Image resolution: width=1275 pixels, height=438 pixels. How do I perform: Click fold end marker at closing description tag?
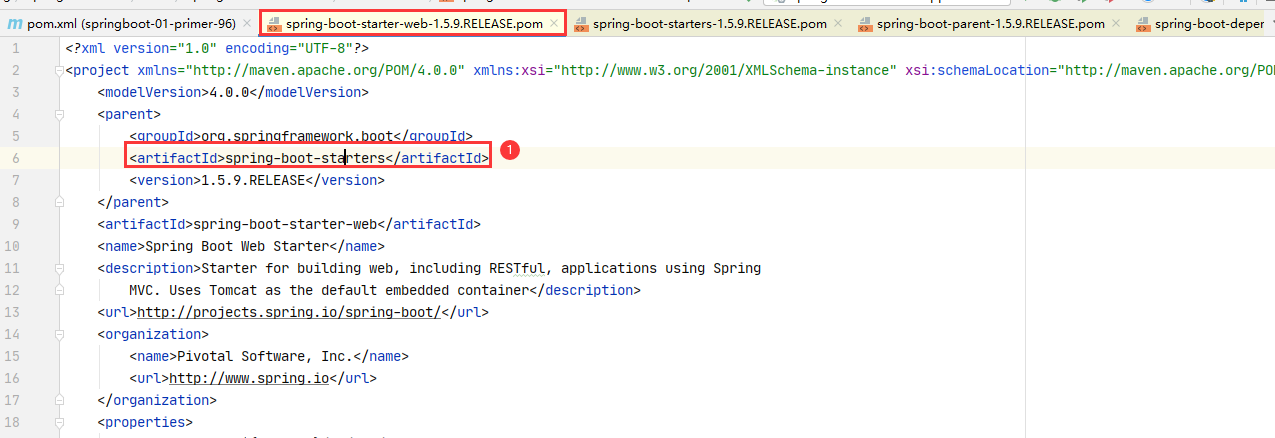coord(60,290)
